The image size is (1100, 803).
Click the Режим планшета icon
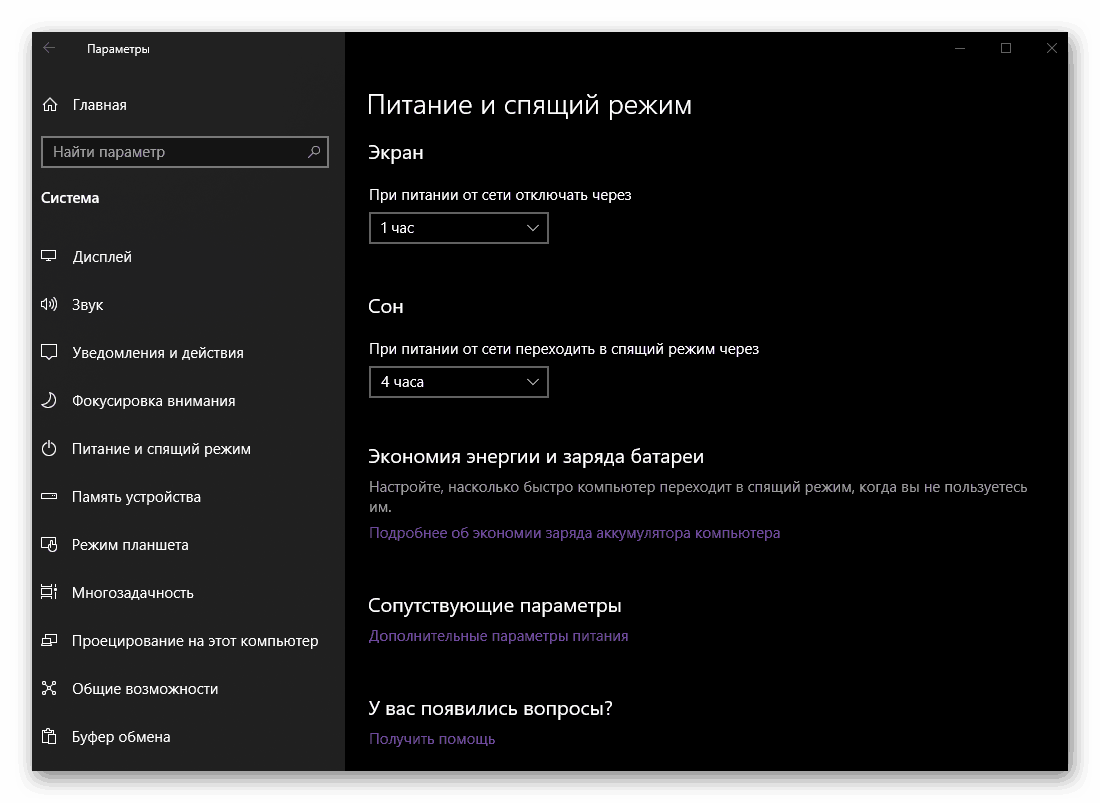(x=49, y=544)
